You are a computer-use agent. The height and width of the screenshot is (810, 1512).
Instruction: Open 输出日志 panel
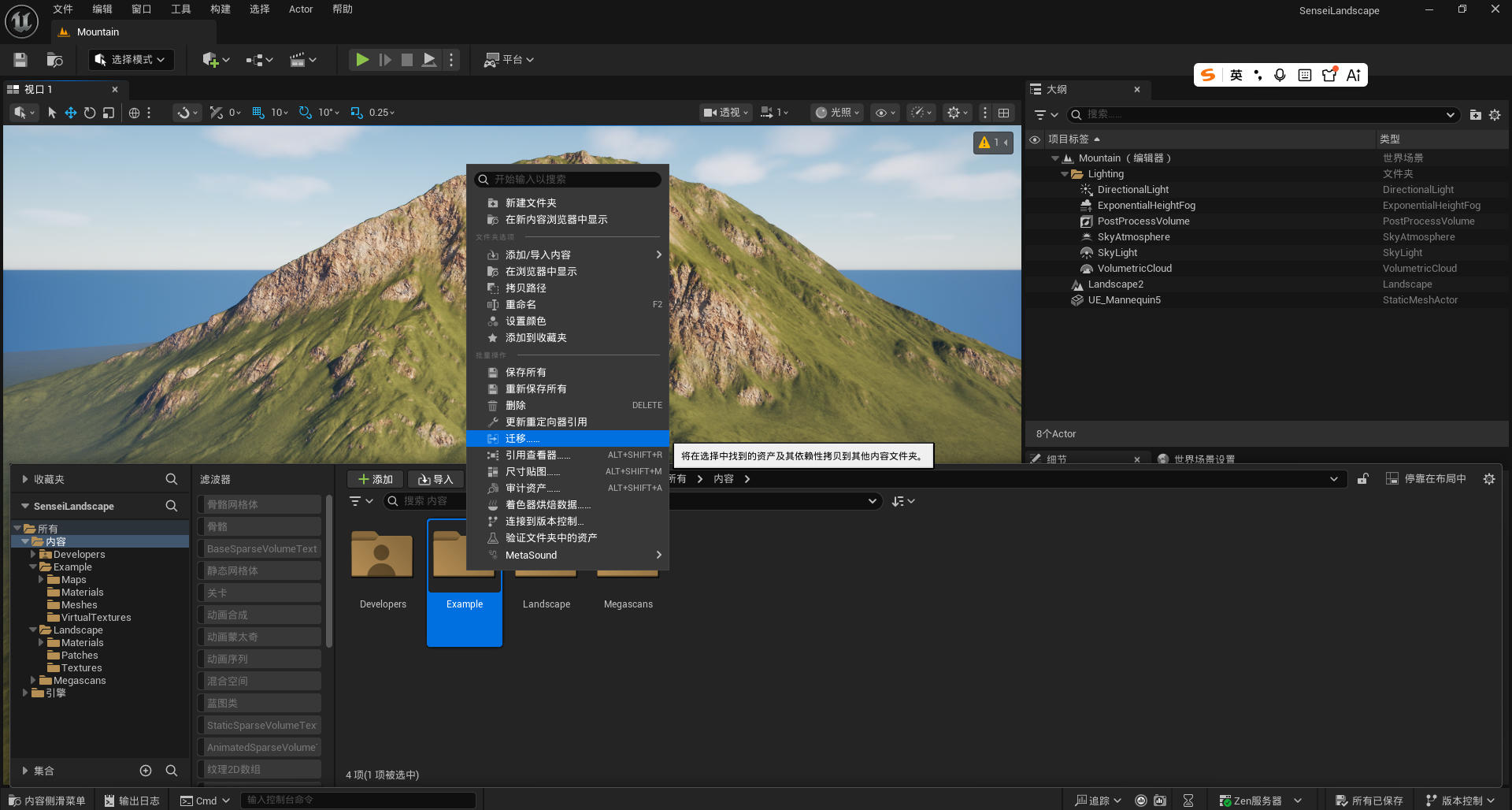tap(132, 801)
